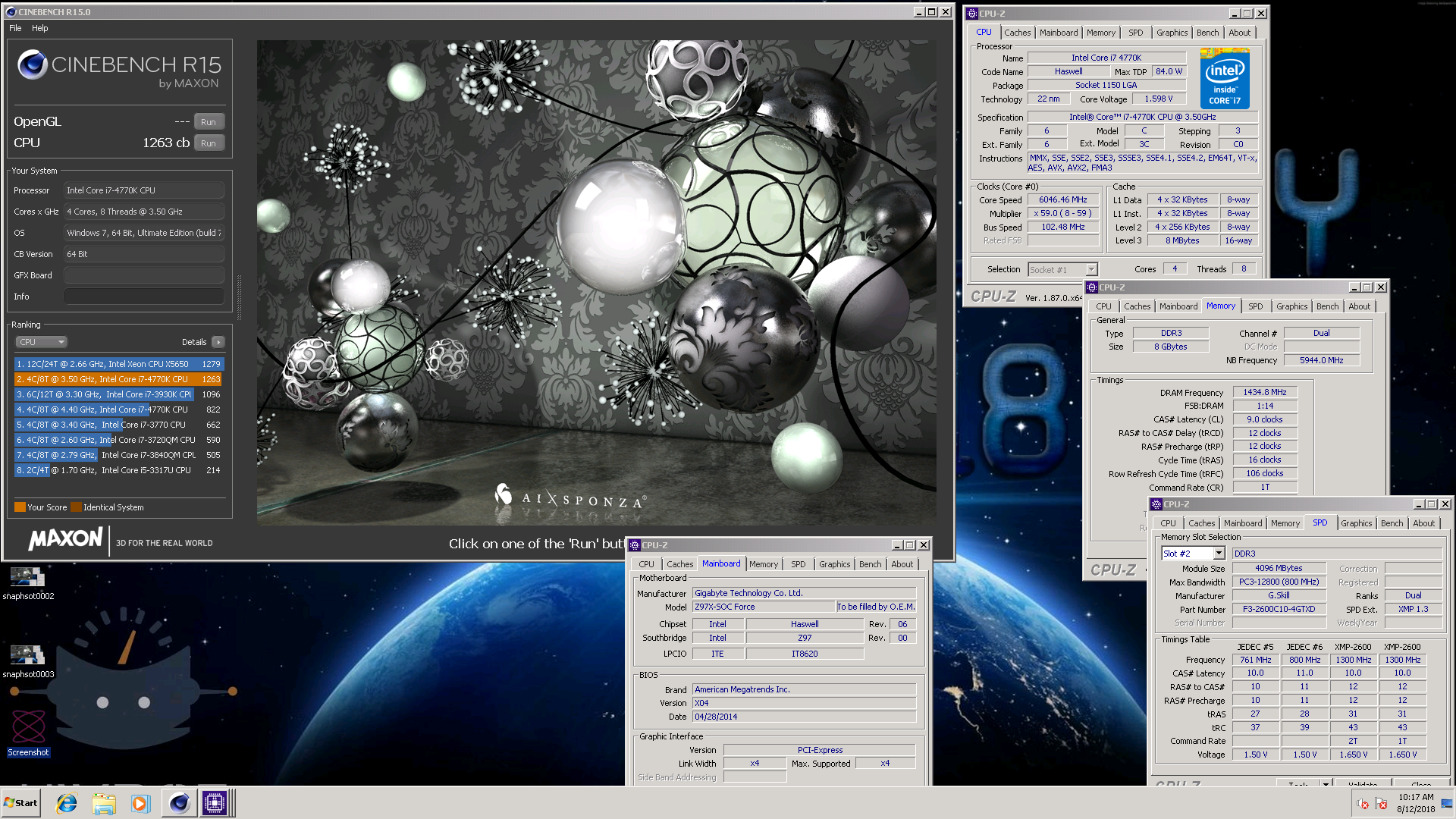Screen dimensions: 1456x819
Task: Select ranking row Intel Core i7-3930K
Action: pyautogui.click(x=119, y=394)
